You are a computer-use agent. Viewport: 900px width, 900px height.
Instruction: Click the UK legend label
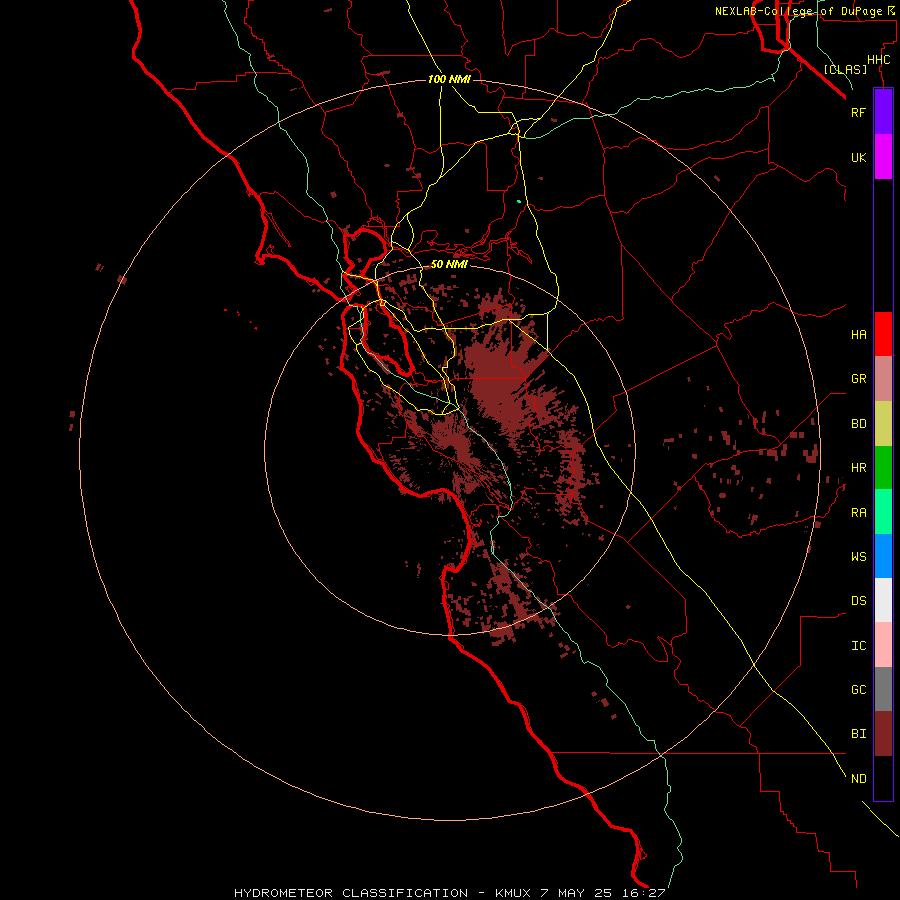pos(858,157)
